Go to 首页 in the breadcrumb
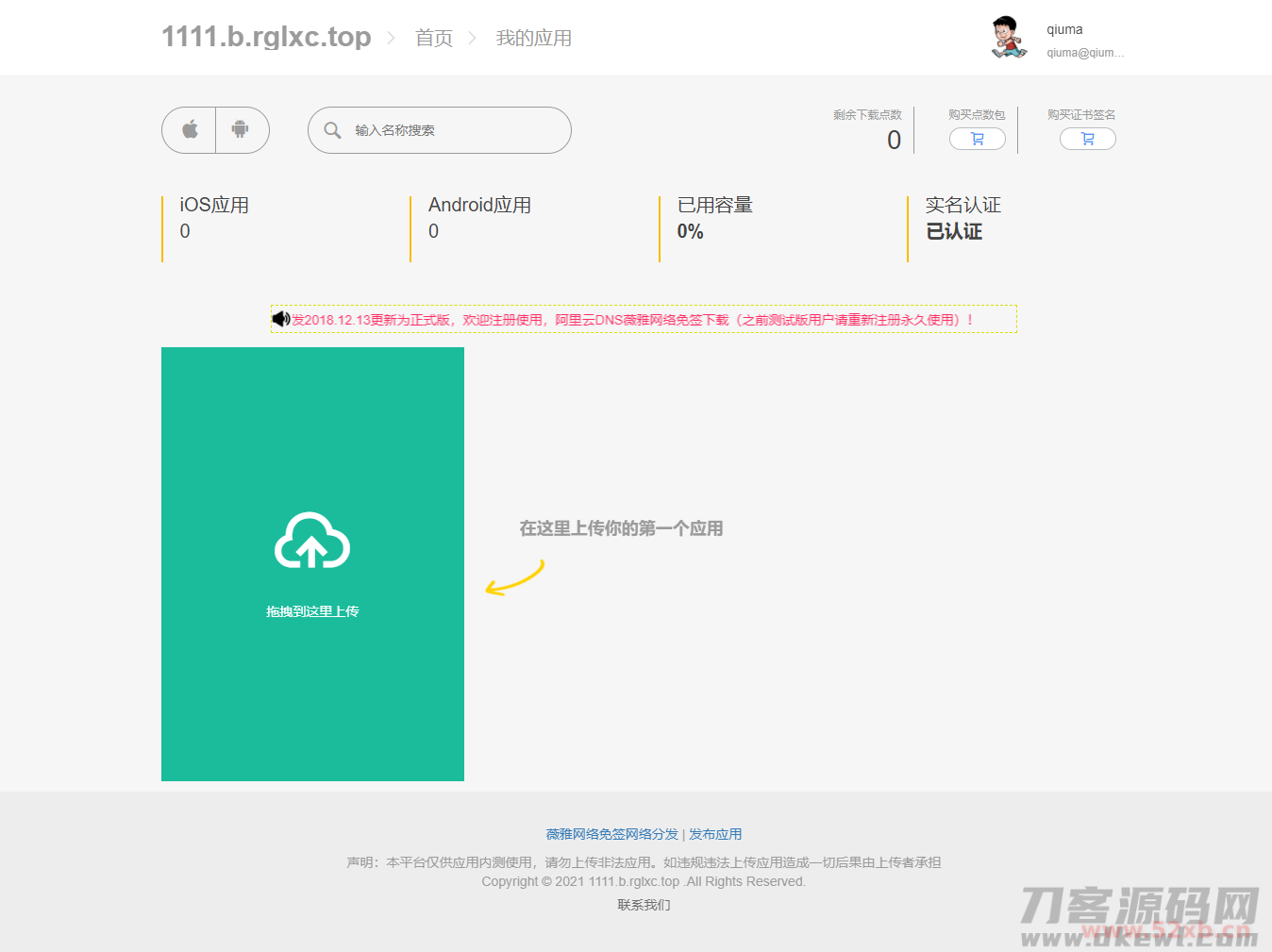Image resolution: width=1272 pixels, height=952 pixels. coord(434,38)
